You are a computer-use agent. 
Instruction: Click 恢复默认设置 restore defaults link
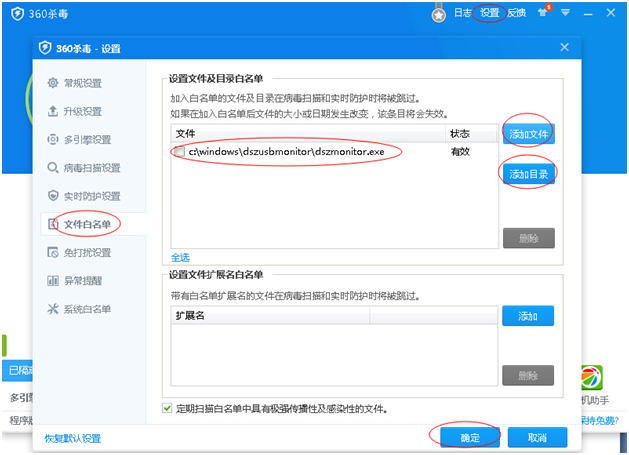coord(72,438)
